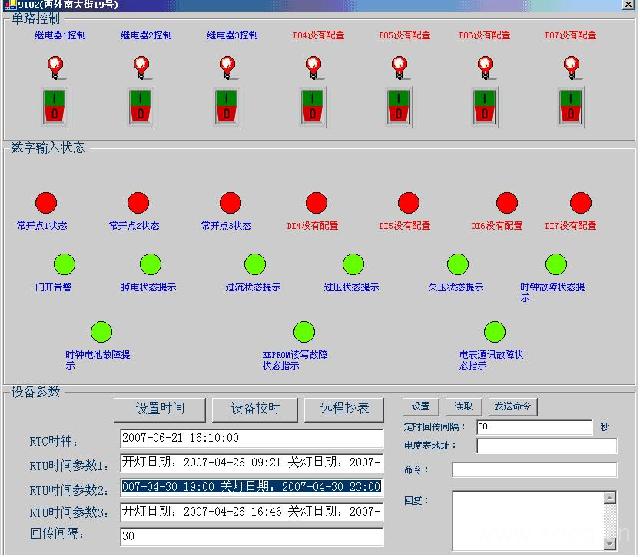Toggle the third relay rocker switch
The image size is (640, 557).
pyautogui.click(x=229, y=106)
